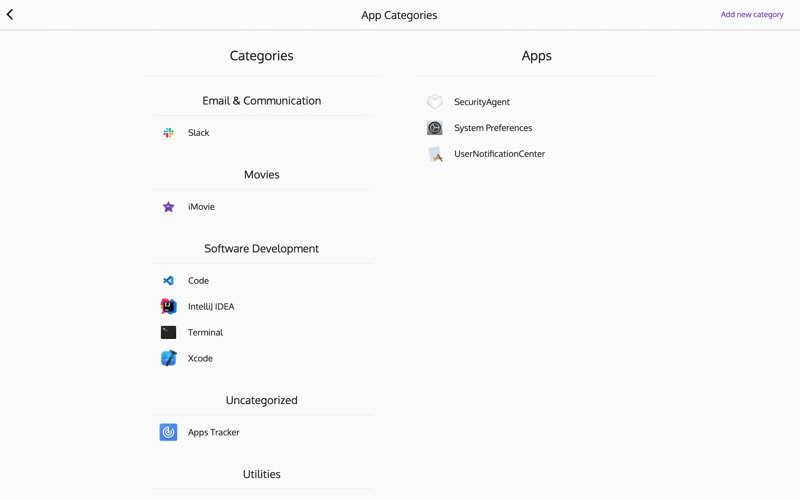Click the Email & Communication category header
The width and height of the screenshot is (800, 500).
(262, 101)
